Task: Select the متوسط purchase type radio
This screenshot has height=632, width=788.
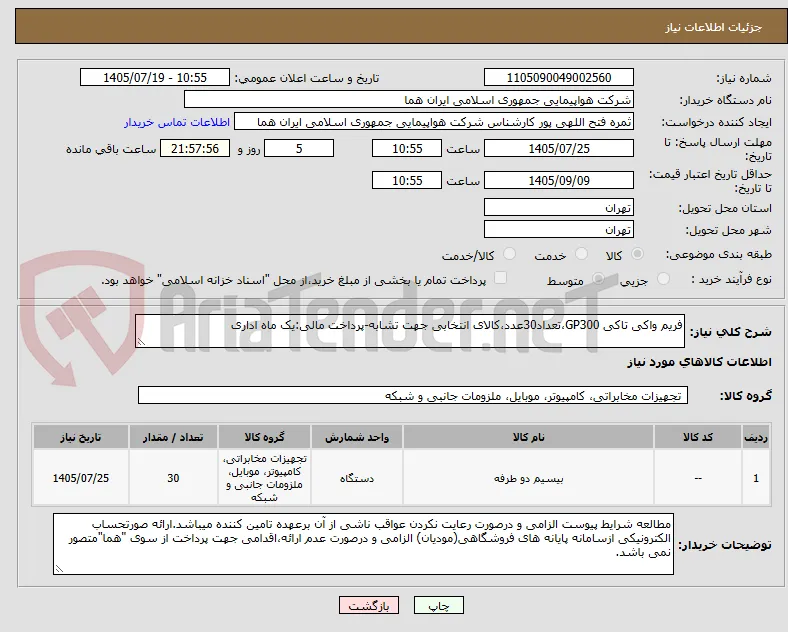Action: point(598,279)
